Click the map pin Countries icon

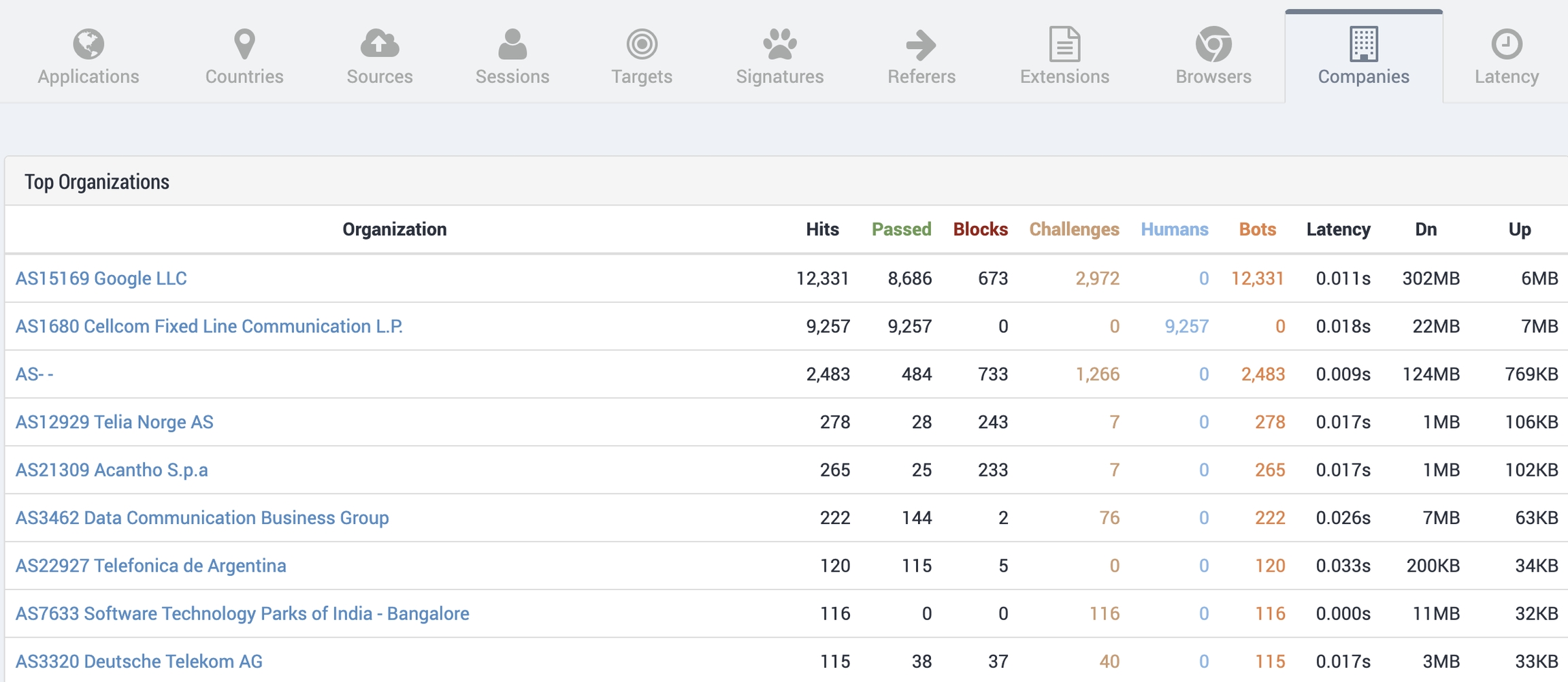(244, 44)
